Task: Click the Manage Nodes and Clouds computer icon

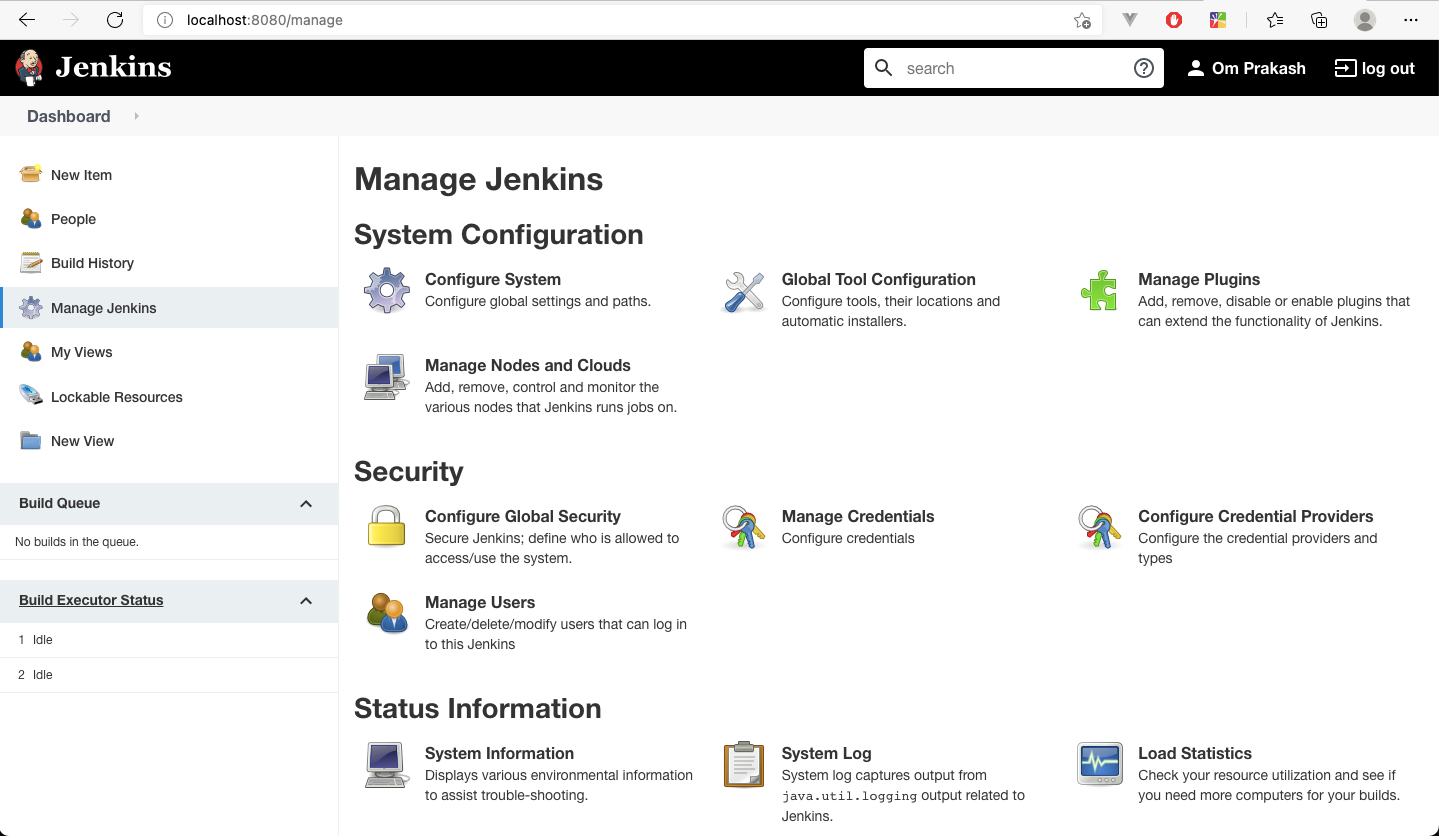Action: click(x=386, y=377)
